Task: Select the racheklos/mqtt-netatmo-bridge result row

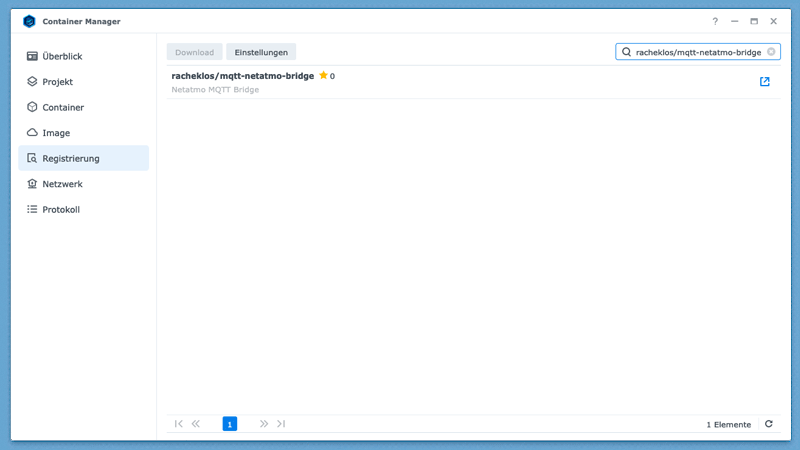Action: (x=450, y=82)
